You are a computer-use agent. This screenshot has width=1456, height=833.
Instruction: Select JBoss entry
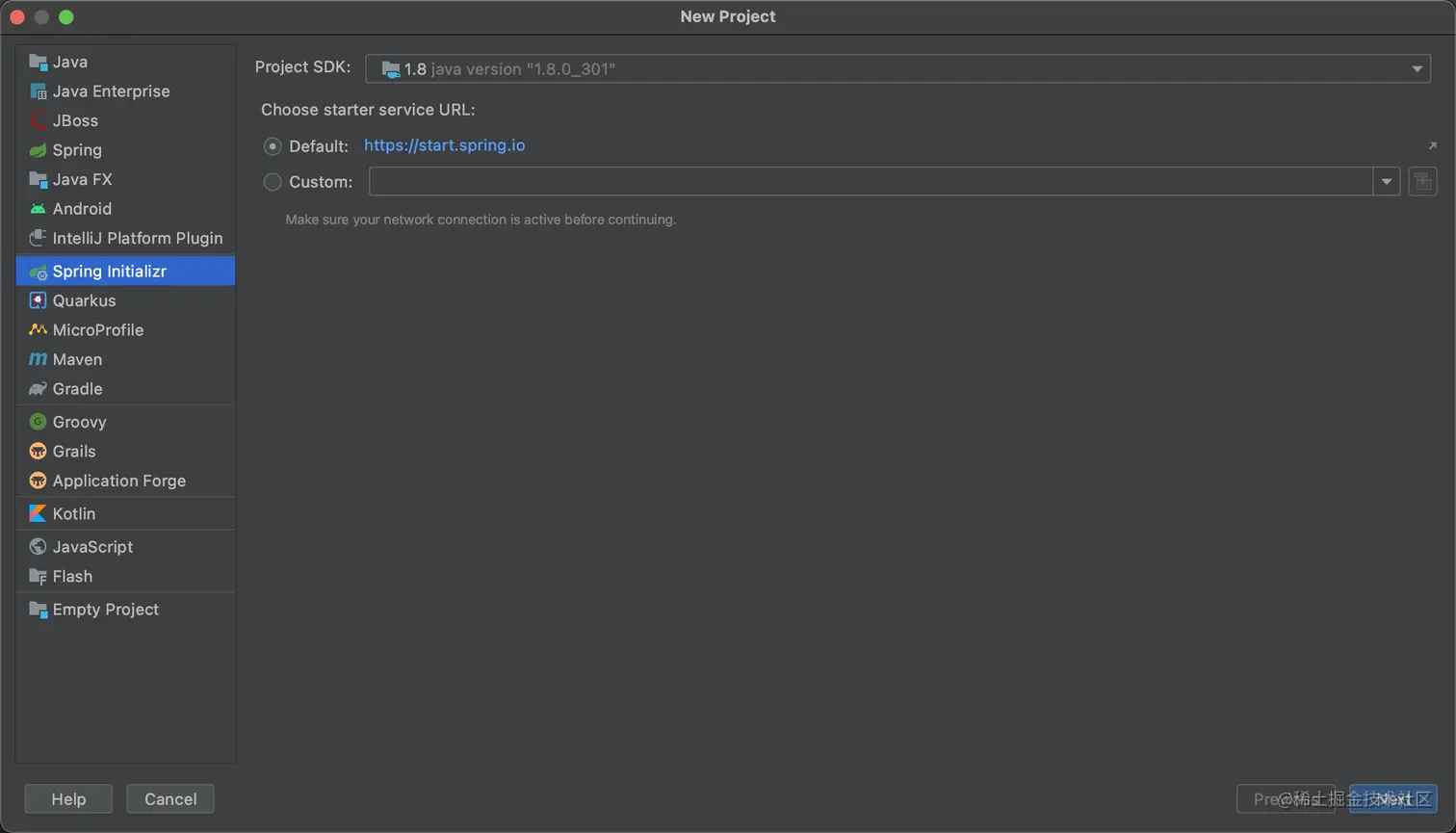pos(125,120)
